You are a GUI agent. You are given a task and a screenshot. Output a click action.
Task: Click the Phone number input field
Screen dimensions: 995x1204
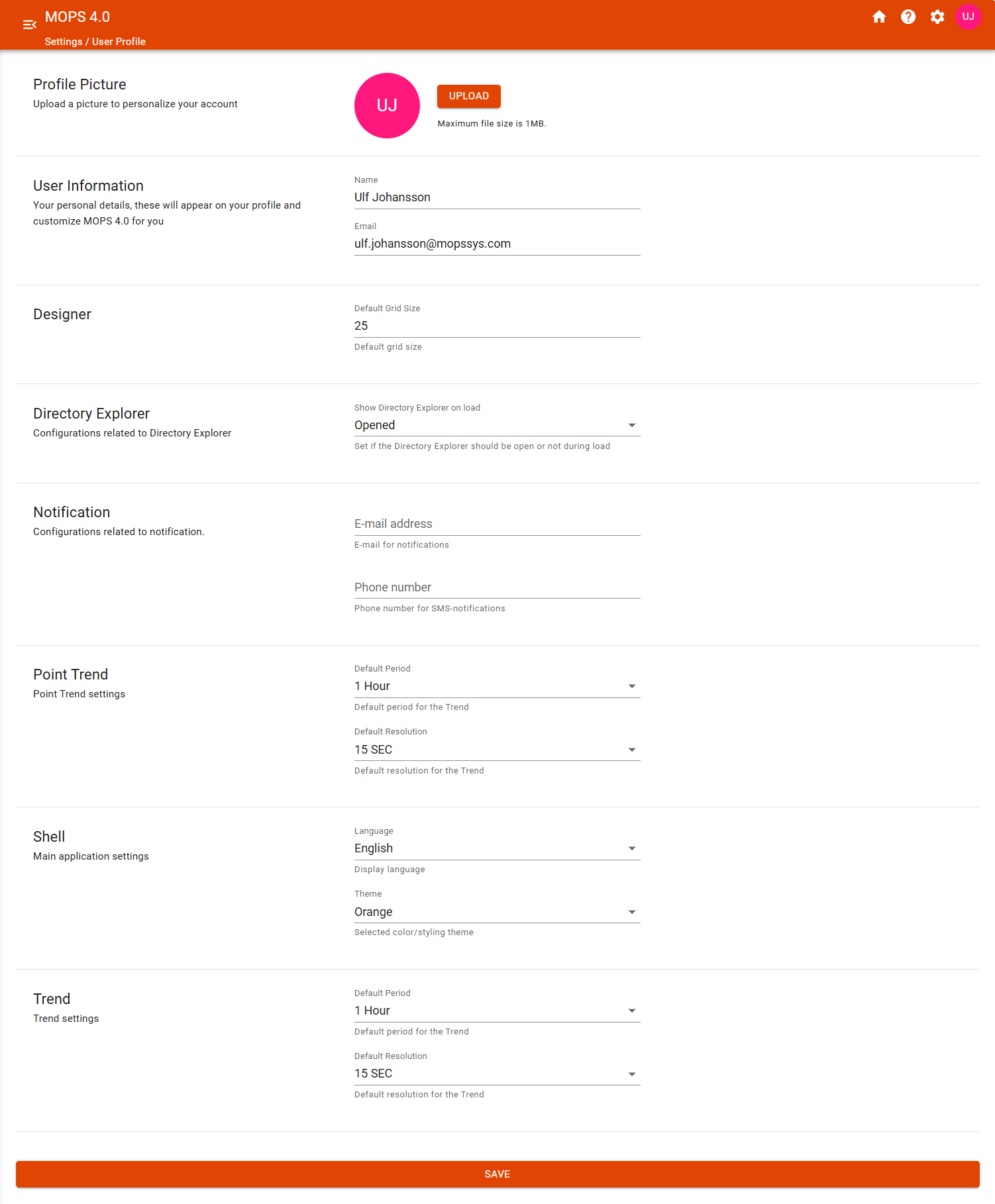click(x=497, y=587)
